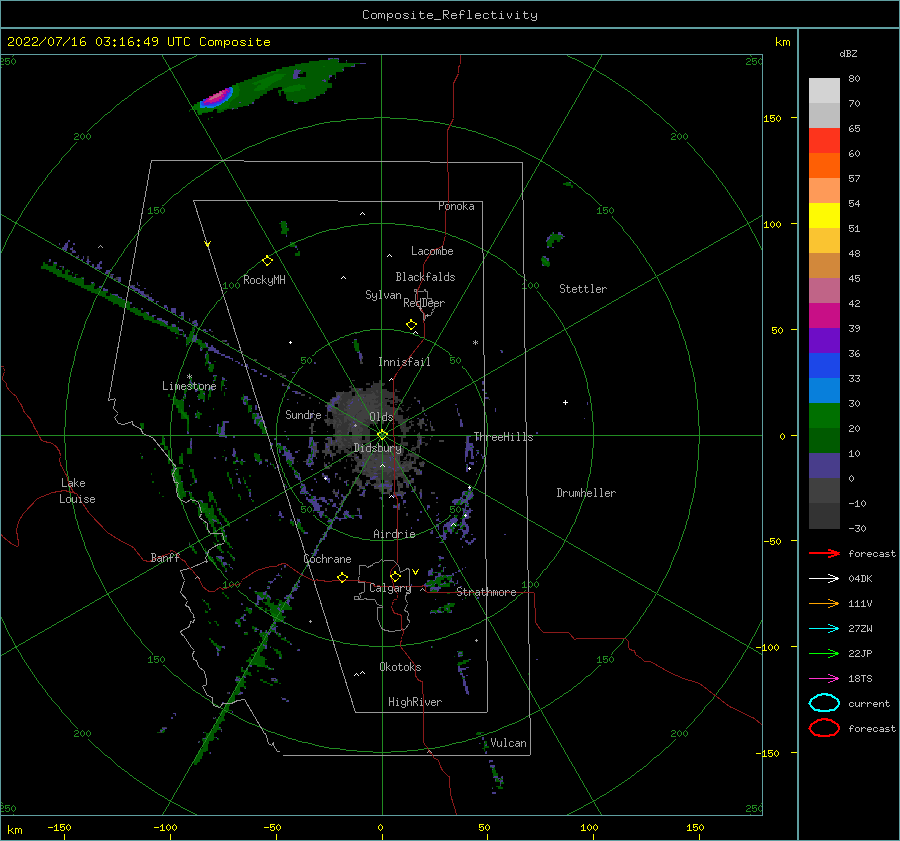Click the white plus marker east of ThreeHills

coord(565,402)
